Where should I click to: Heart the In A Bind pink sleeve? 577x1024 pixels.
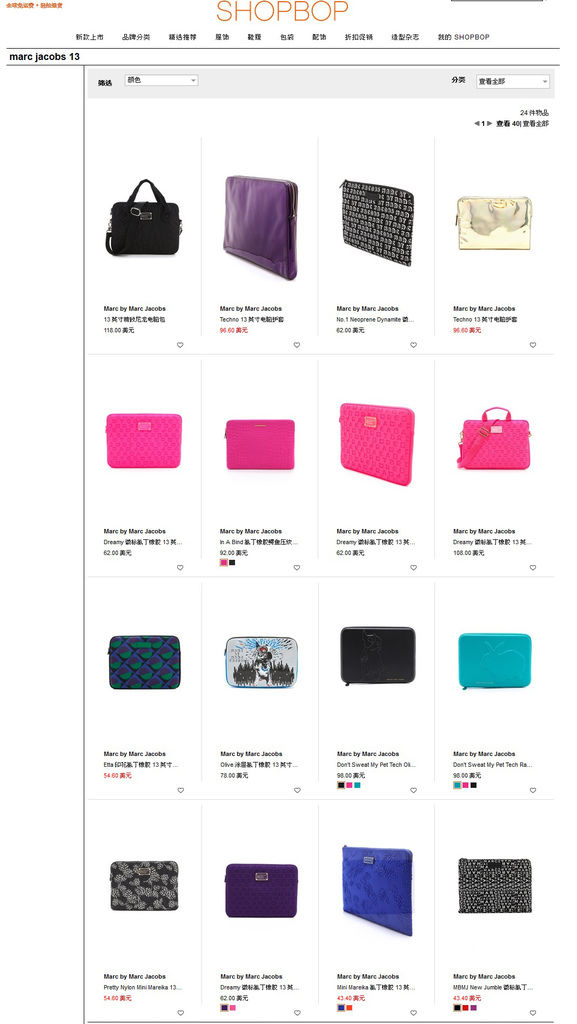[x=296, y=568]
